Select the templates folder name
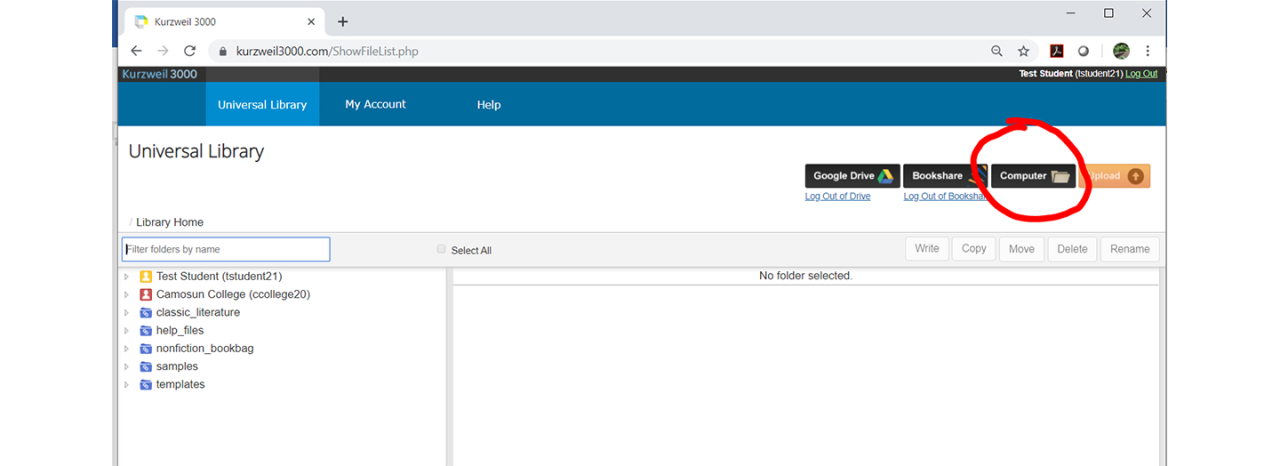Image resolution: width=1280 pixels, height=466 pixels. tap(180, 385)
